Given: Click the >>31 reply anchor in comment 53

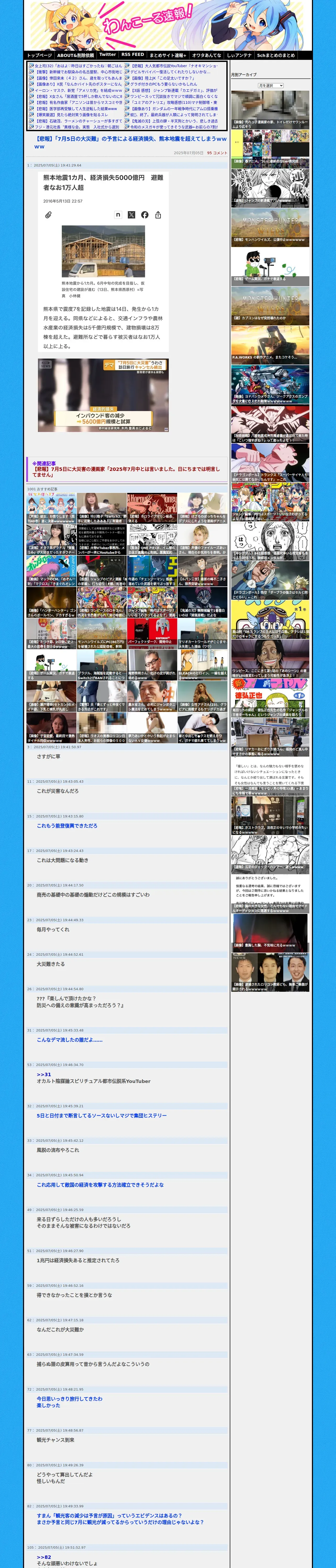Looking at the screenshot, I should pos(44,1074).
